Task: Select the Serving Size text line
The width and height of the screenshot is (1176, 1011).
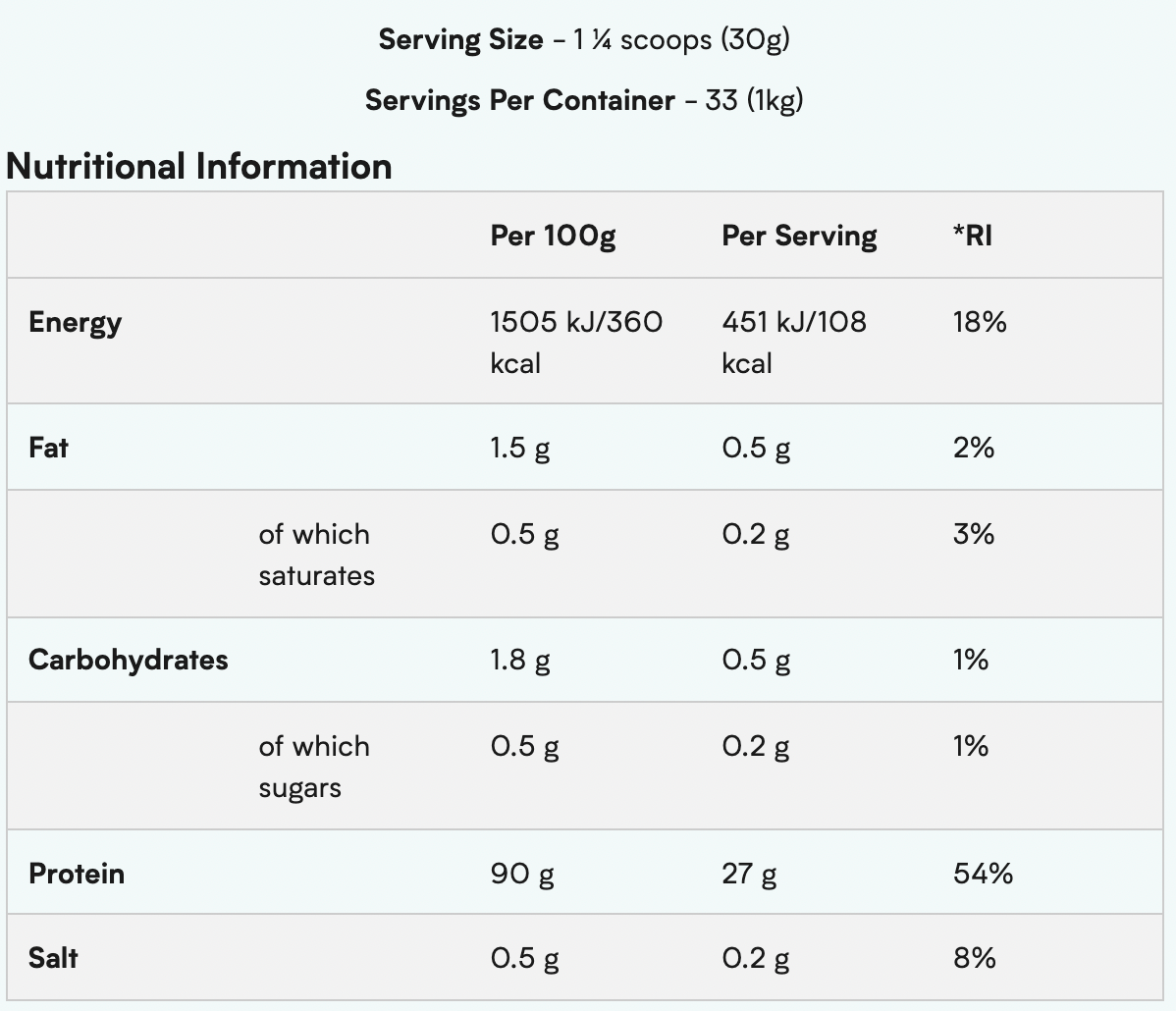Action: coord(584,39)
